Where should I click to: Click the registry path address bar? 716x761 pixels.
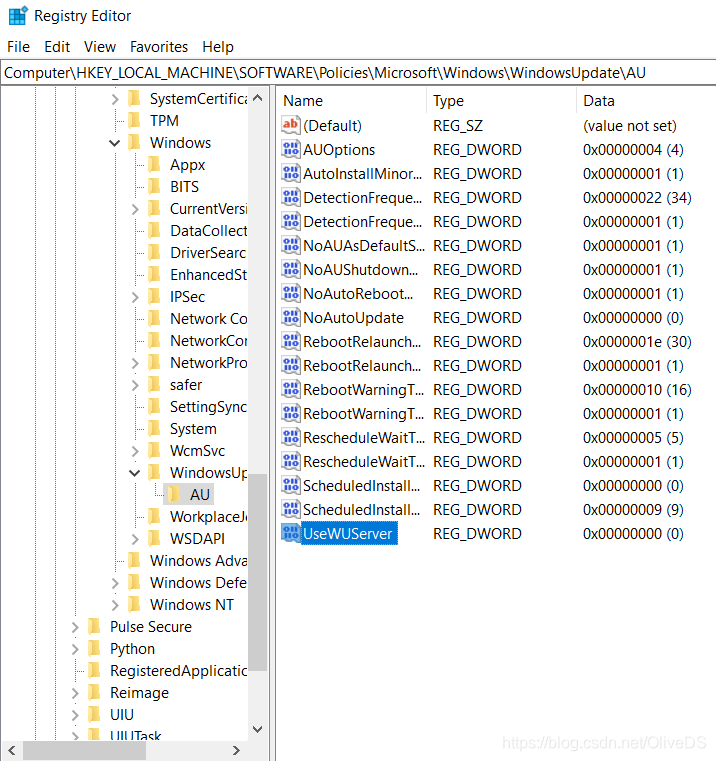(x=358, y=73)
